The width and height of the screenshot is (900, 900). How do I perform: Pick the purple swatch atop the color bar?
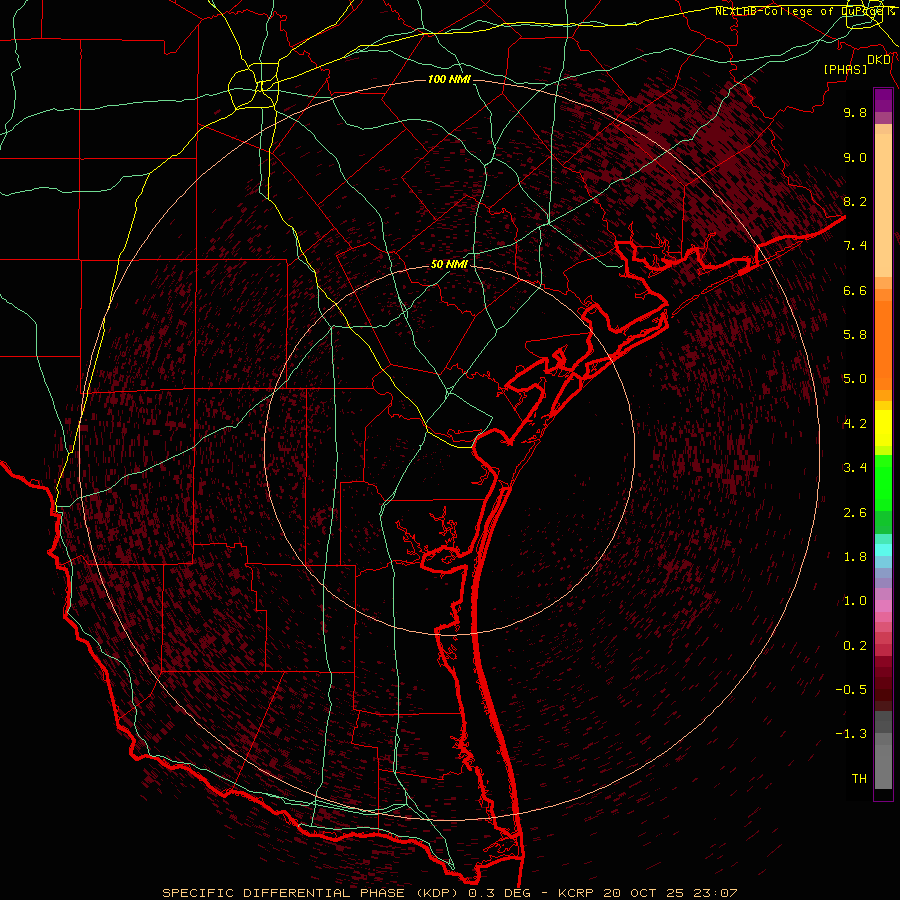pos(883,100)
